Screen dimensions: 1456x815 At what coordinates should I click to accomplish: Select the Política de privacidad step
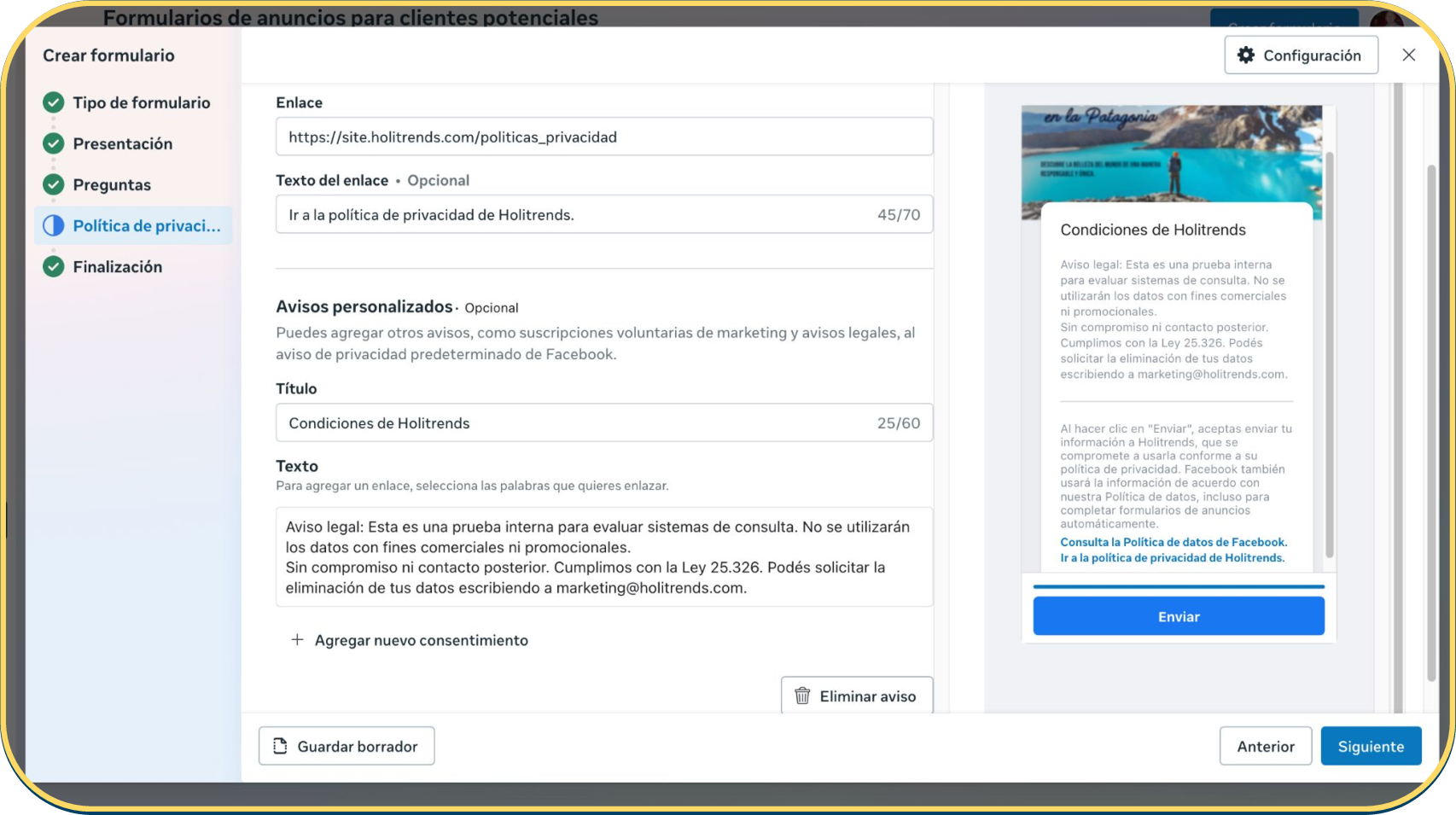133,225
